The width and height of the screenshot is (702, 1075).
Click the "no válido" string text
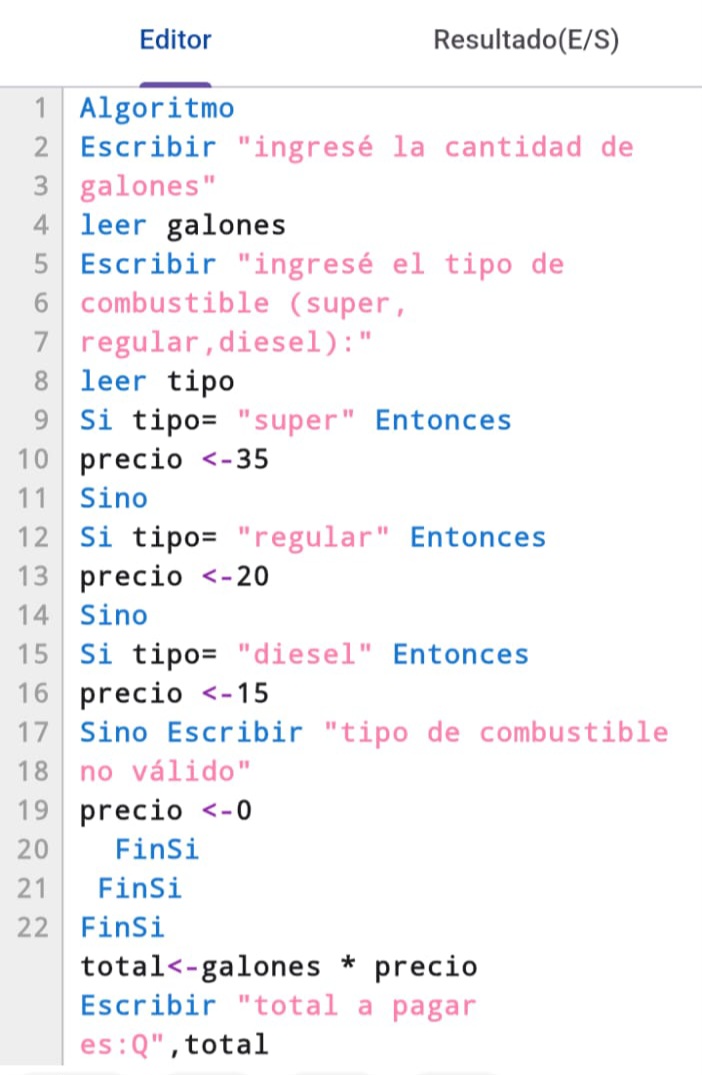(165, 772)
